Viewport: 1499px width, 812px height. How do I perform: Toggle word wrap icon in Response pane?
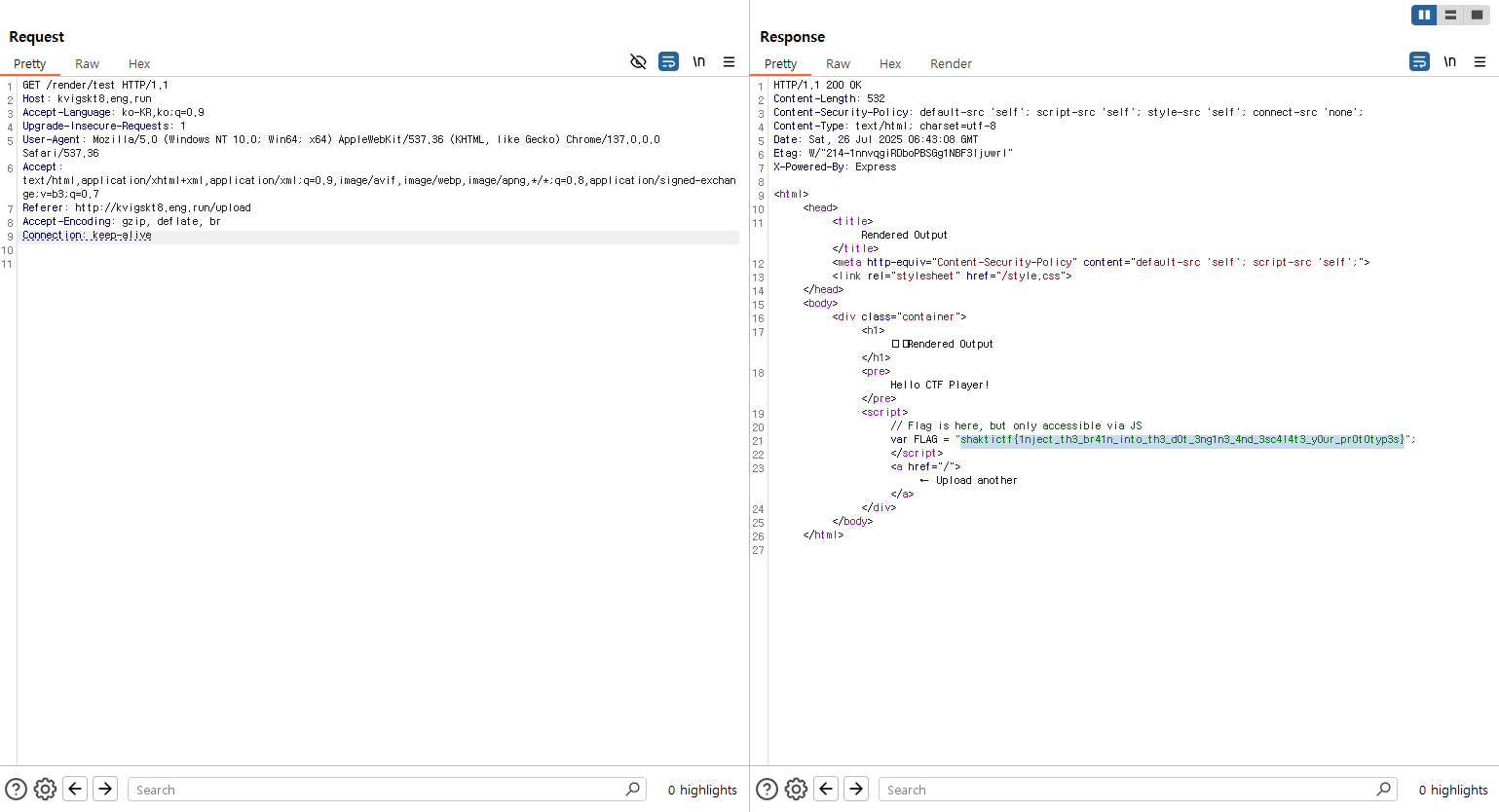(1419, 61)
